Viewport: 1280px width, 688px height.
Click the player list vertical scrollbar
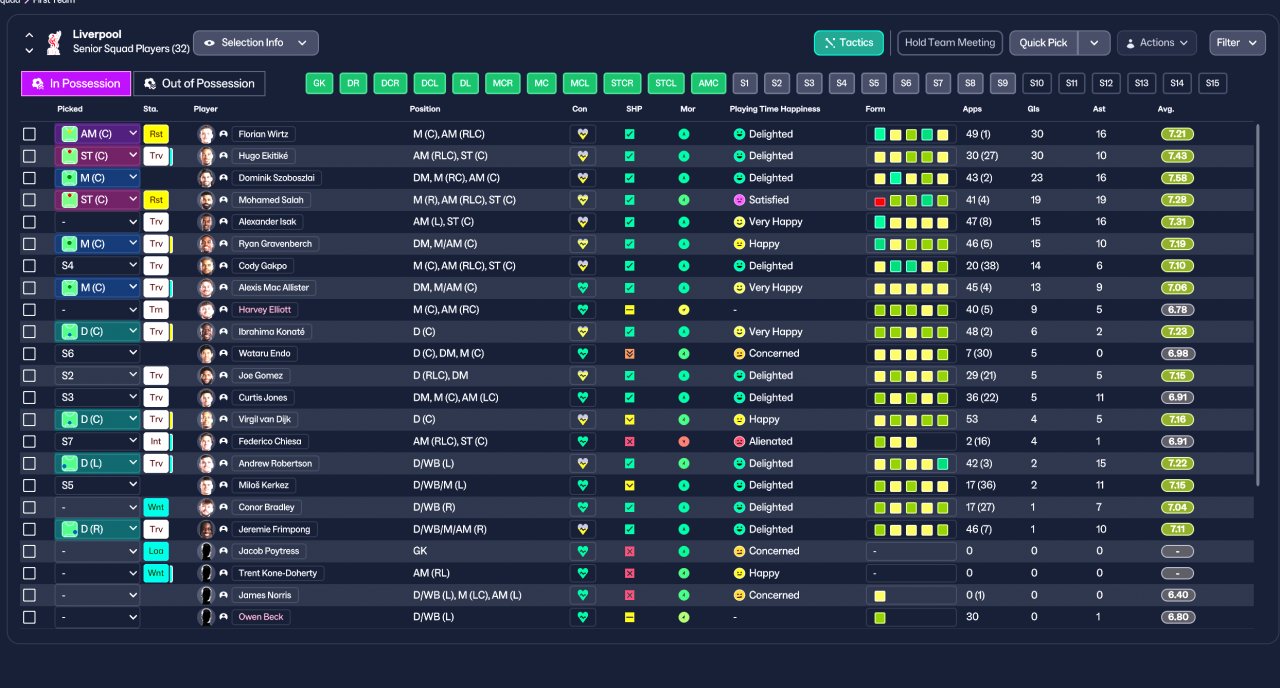click(1257, 305)
